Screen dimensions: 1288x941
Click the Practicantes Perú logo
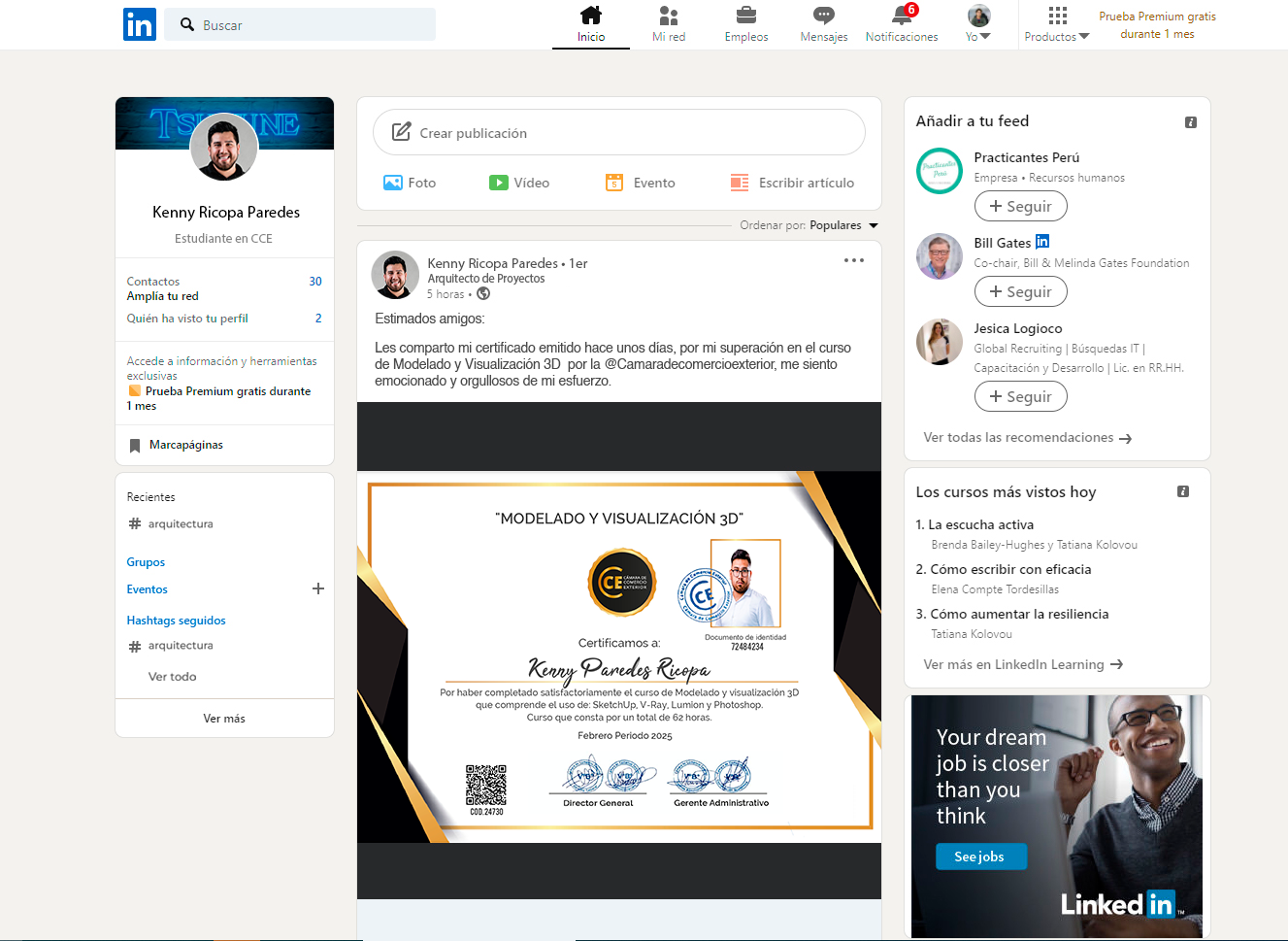[x=940, y=171]
